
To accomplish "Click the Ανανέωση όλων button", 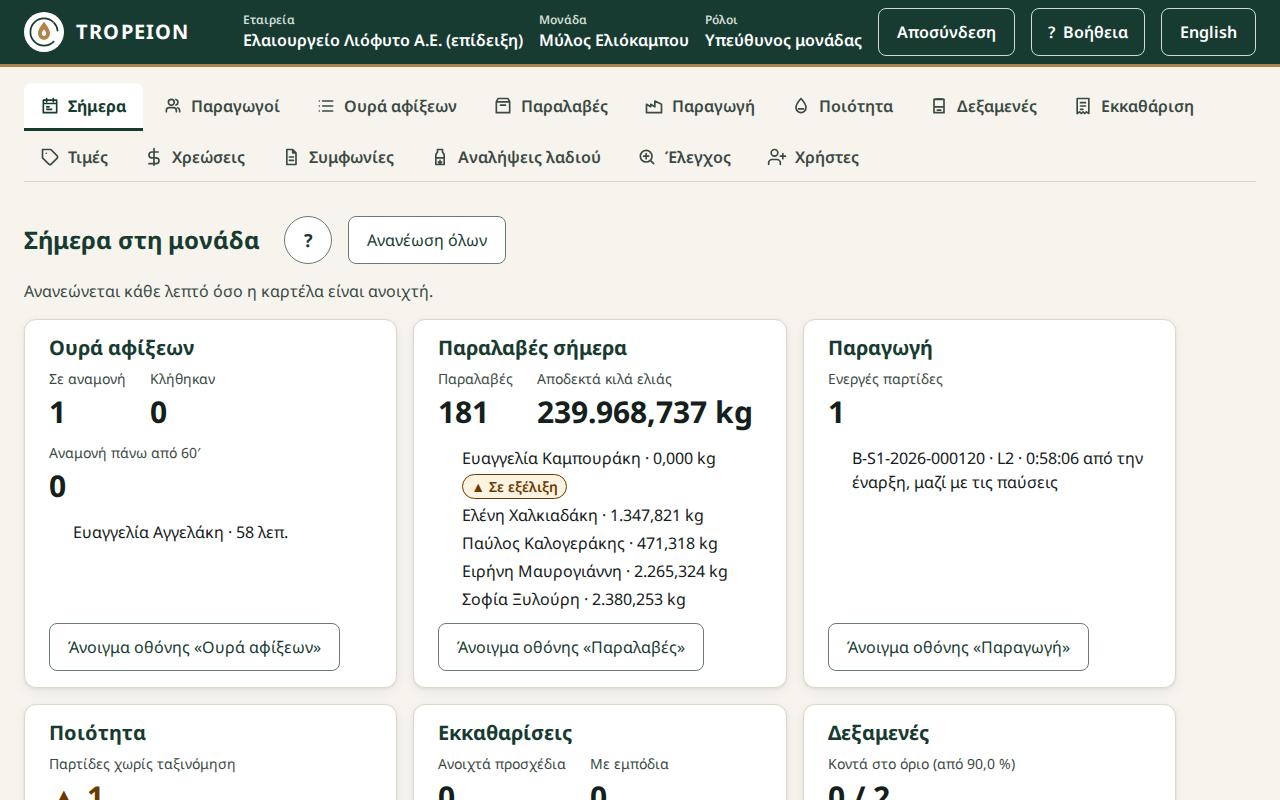I will pos(427,240).
